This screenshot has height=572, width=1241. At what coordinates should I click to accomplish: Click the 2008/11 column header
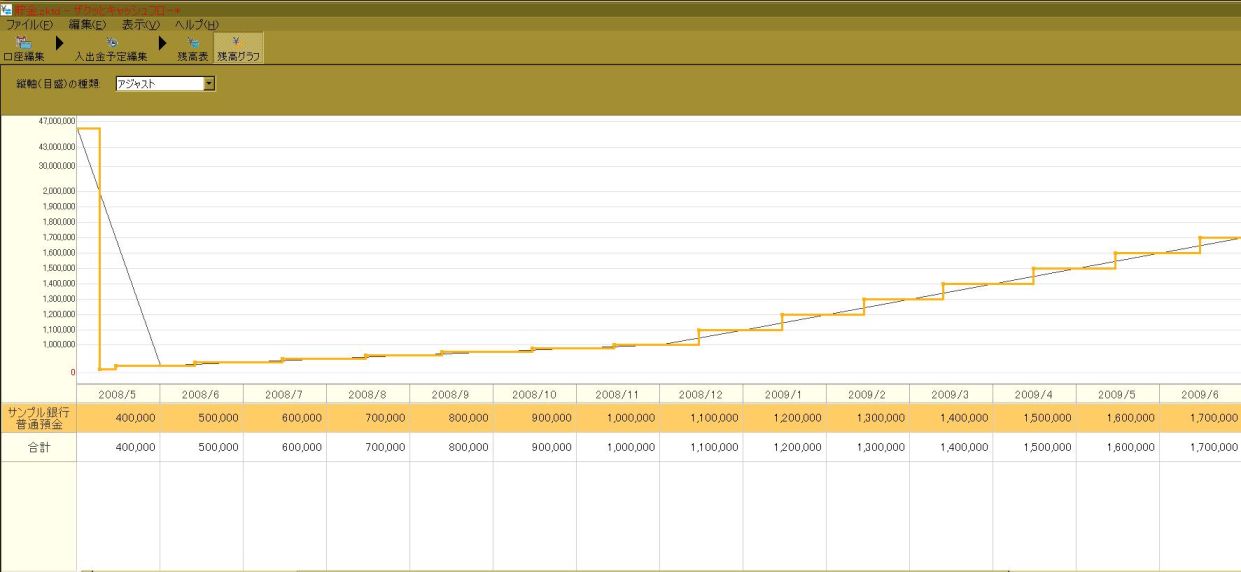618,394
